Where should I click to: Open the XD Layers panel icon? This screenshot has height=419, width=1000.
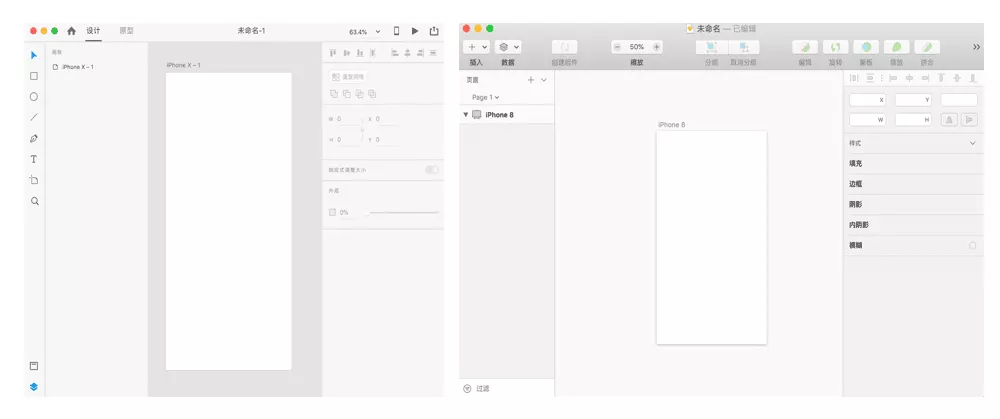click(34, 386)
